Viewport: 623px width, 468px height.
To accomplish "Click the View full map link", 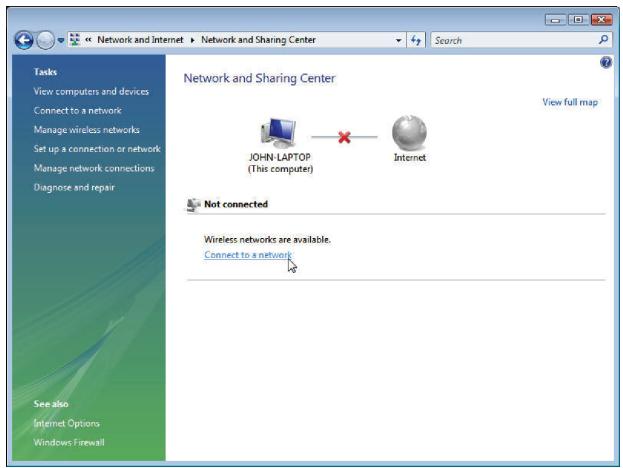I will tap(570, 102).
